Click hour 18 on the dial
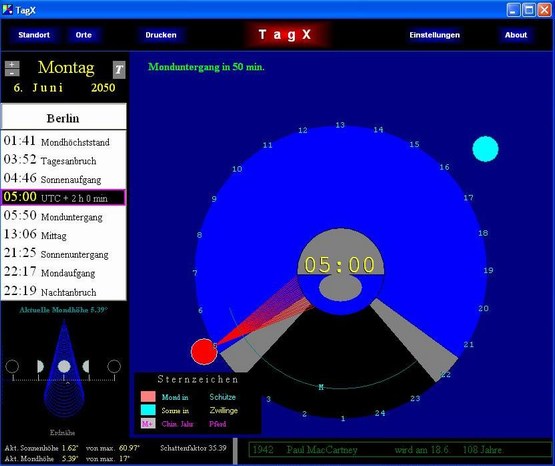 coord(483,233)
